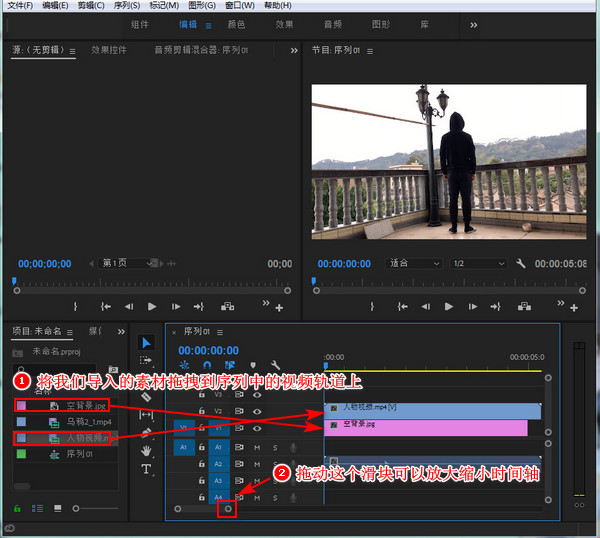This screenshot has width=600, height=538.
Task: Click the Add Marker icon in timeline
Action: (x=253, y=365)
